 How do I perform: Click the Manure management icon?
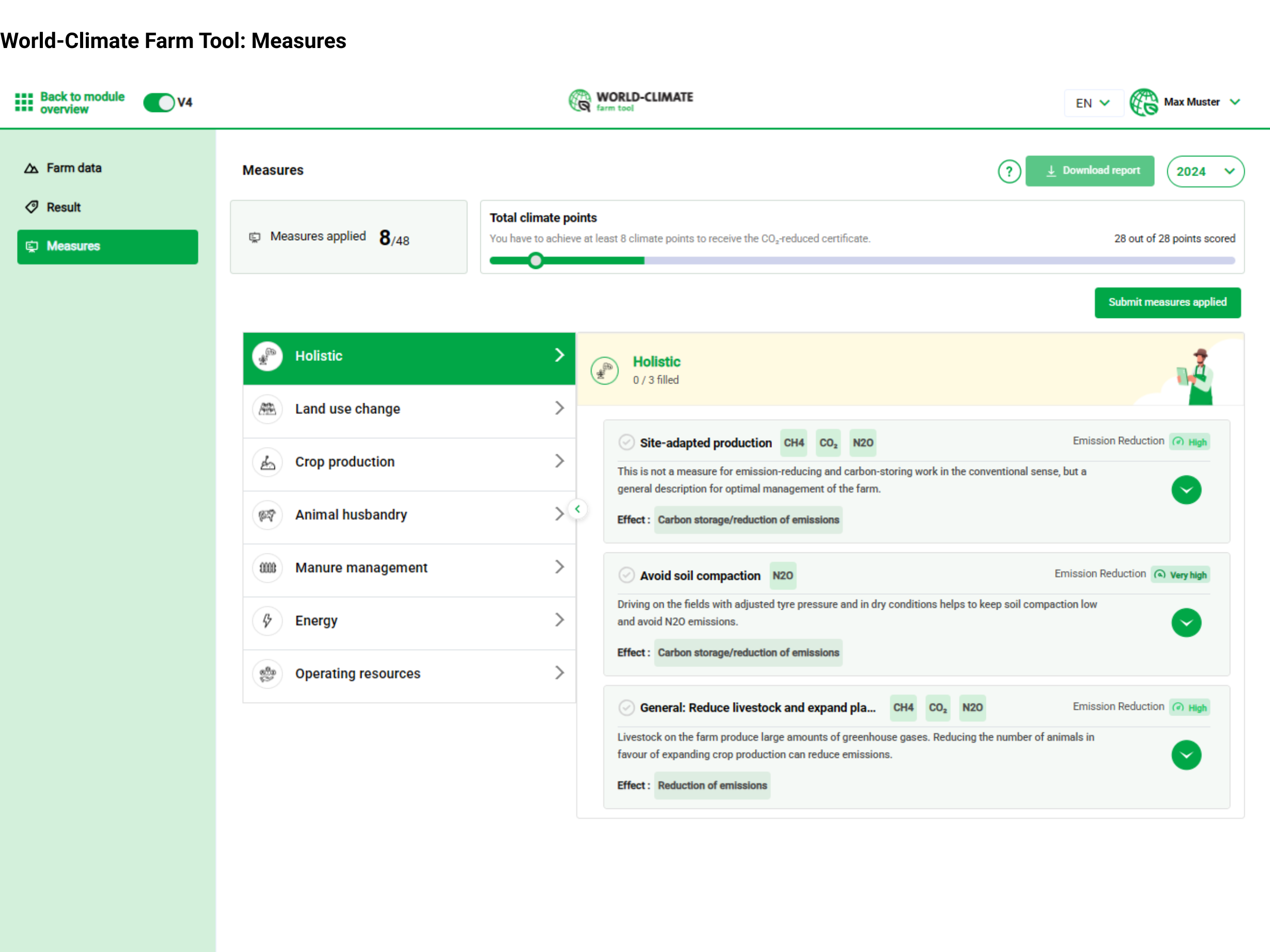[x=268, y=567]
